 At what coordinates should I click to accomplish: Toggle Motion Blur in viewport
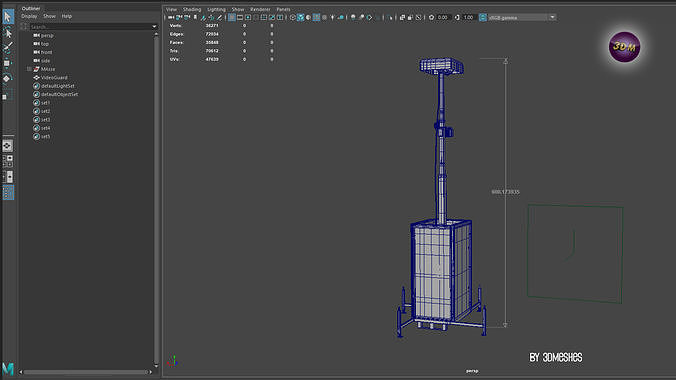coord(361,17)
